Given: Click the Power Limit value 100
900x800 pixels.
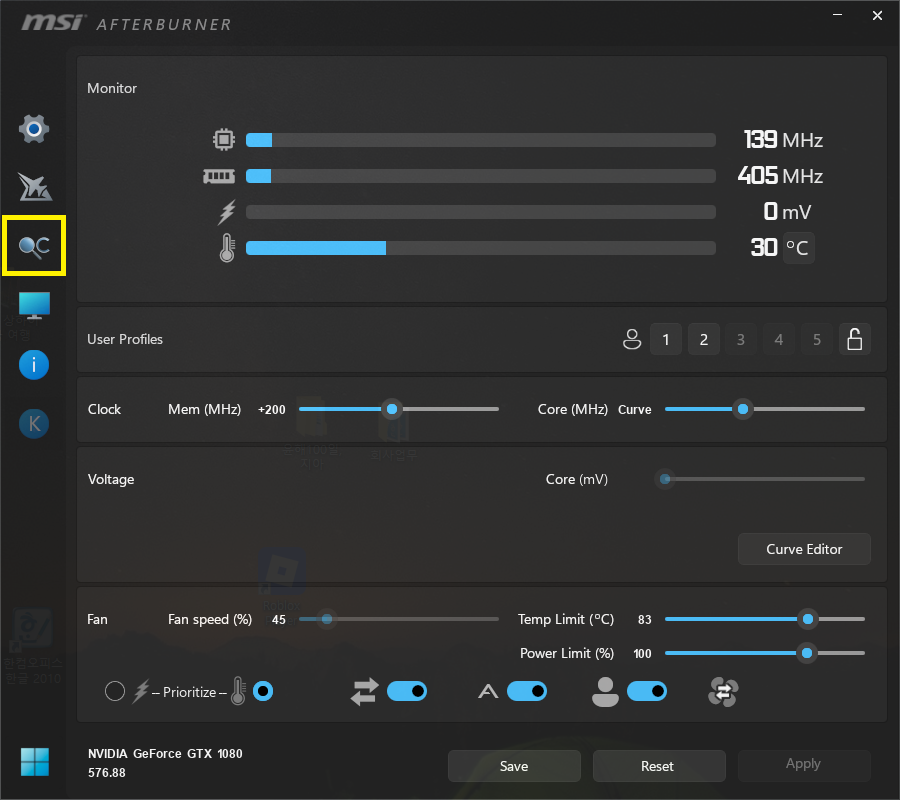Looking at the screenshot, I should coord(642,654).
